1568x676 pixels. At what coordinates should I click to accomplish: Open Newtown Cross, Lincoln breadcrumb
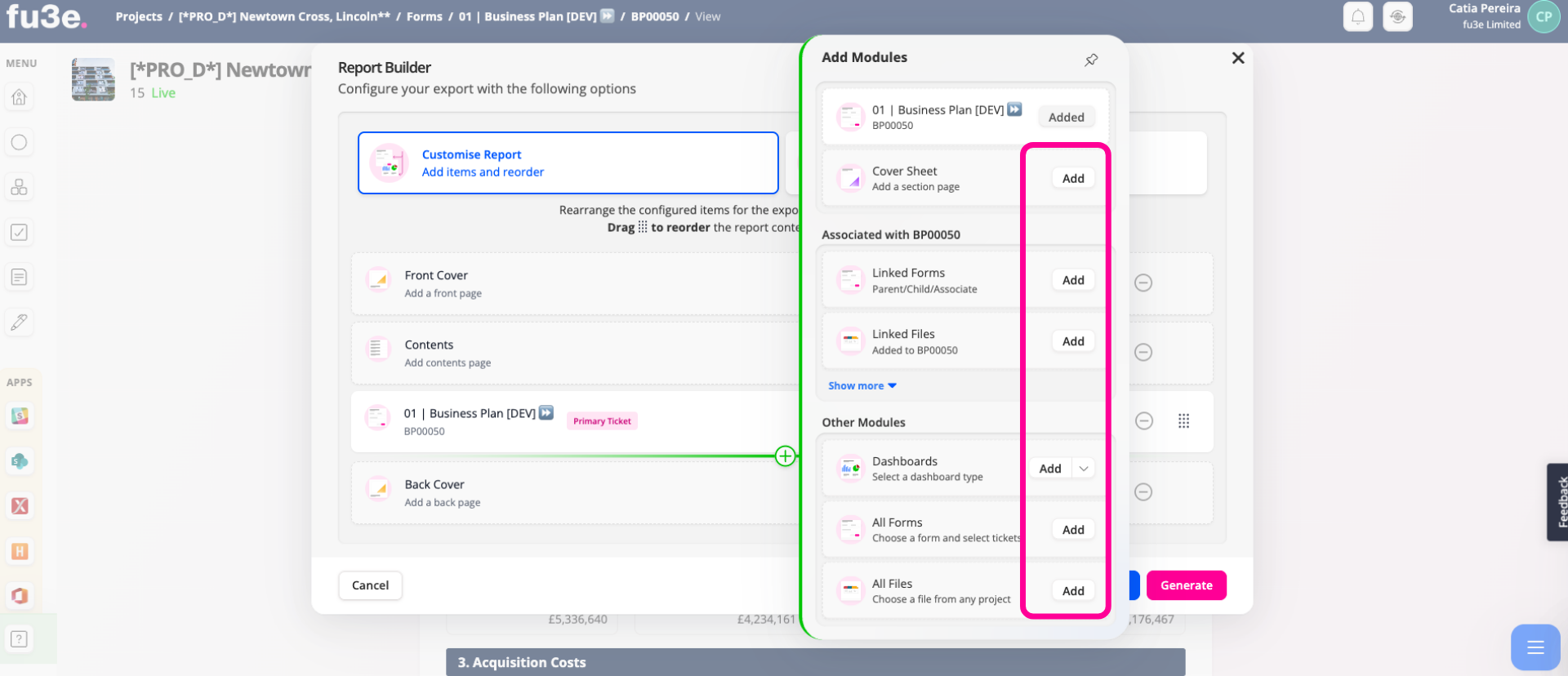pyautogui.click(x=284, y=16)
